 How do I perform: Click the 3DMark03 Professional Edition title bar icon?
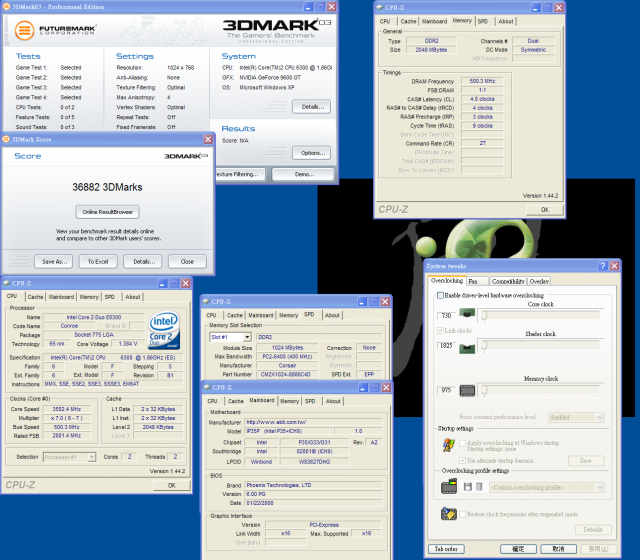point(7,7)
